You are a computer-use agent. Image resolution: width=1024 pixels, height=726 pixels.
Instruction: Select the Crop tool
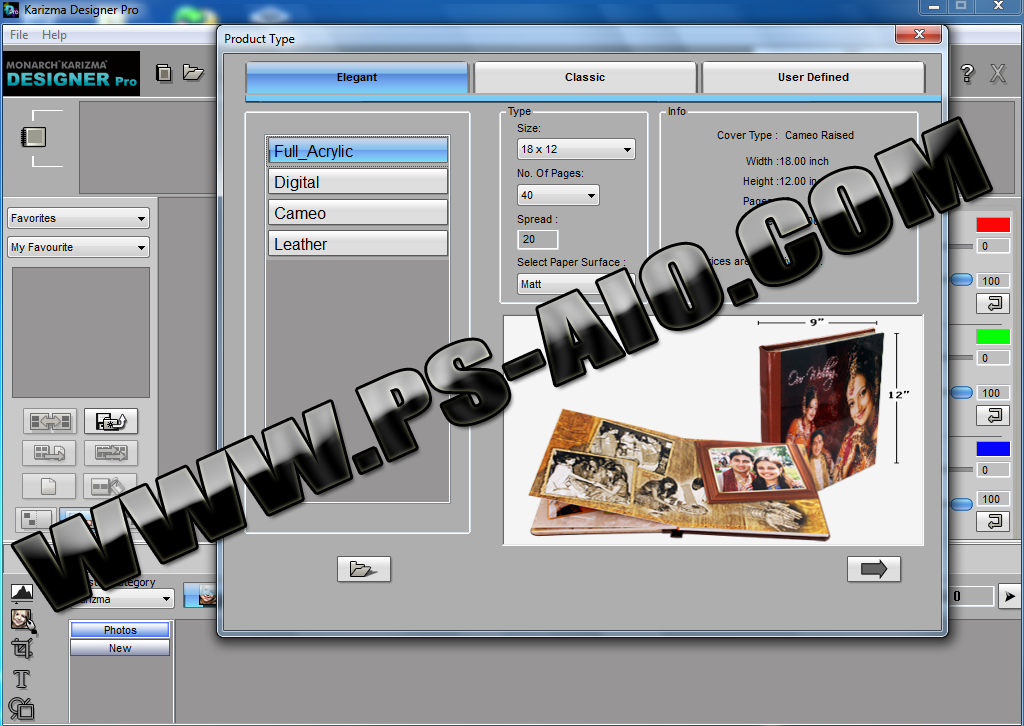tap(22, 648)
